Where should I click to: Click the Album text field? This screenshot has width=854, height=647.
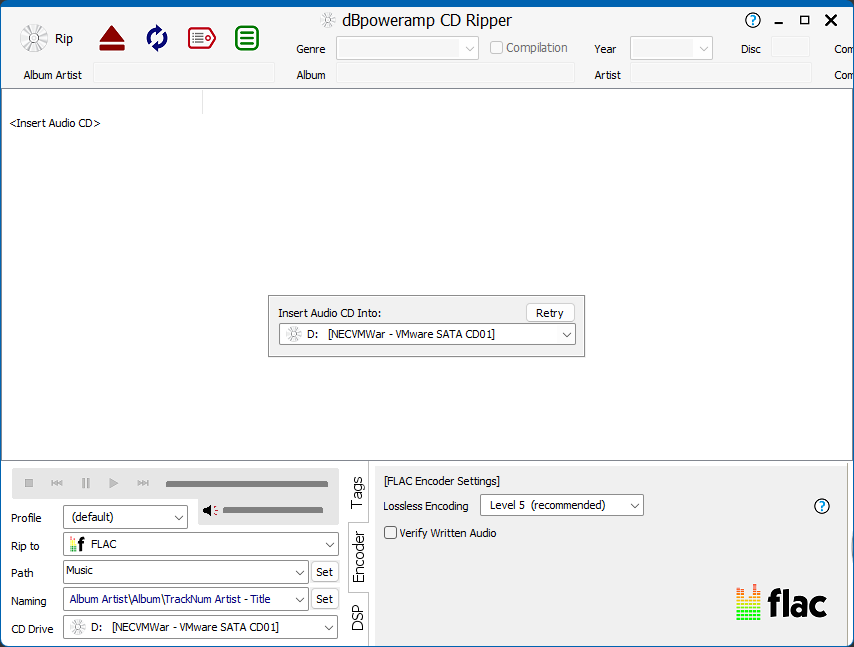click(x=455, y=74)
